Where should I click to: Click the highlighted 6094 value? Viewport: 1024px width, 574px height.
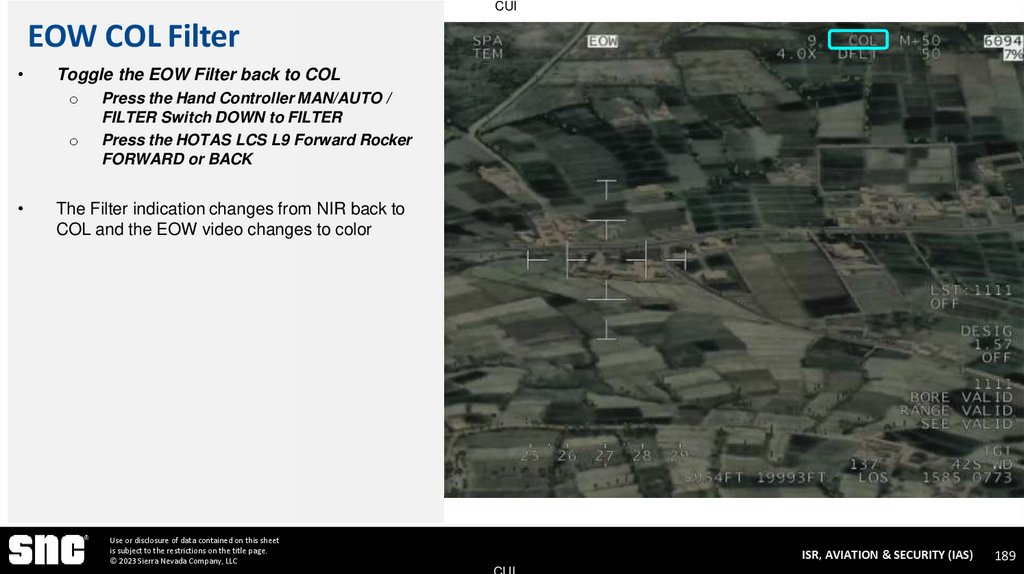point(1003,40)
